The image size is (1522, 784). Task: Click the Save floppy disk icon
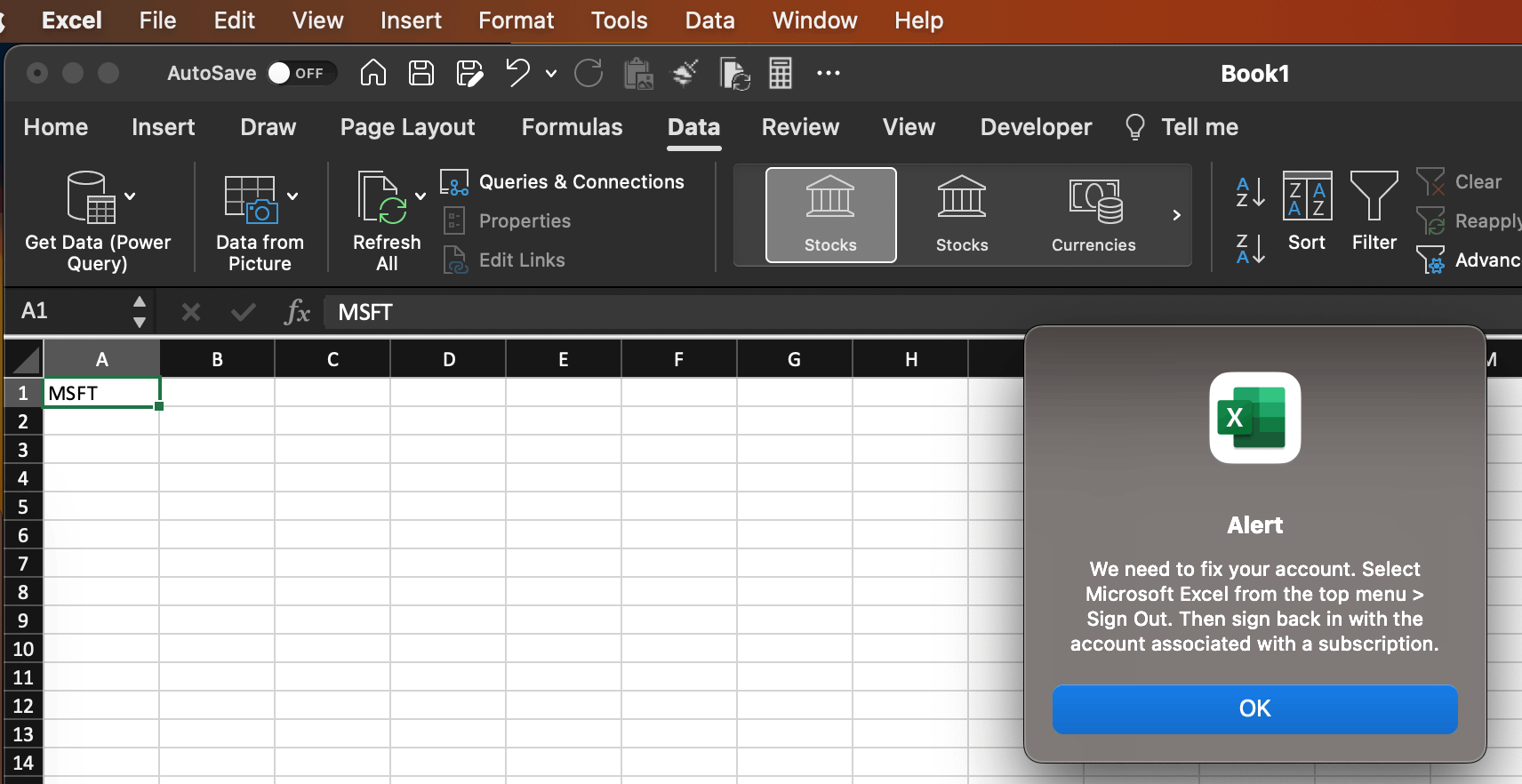(421, 73)
